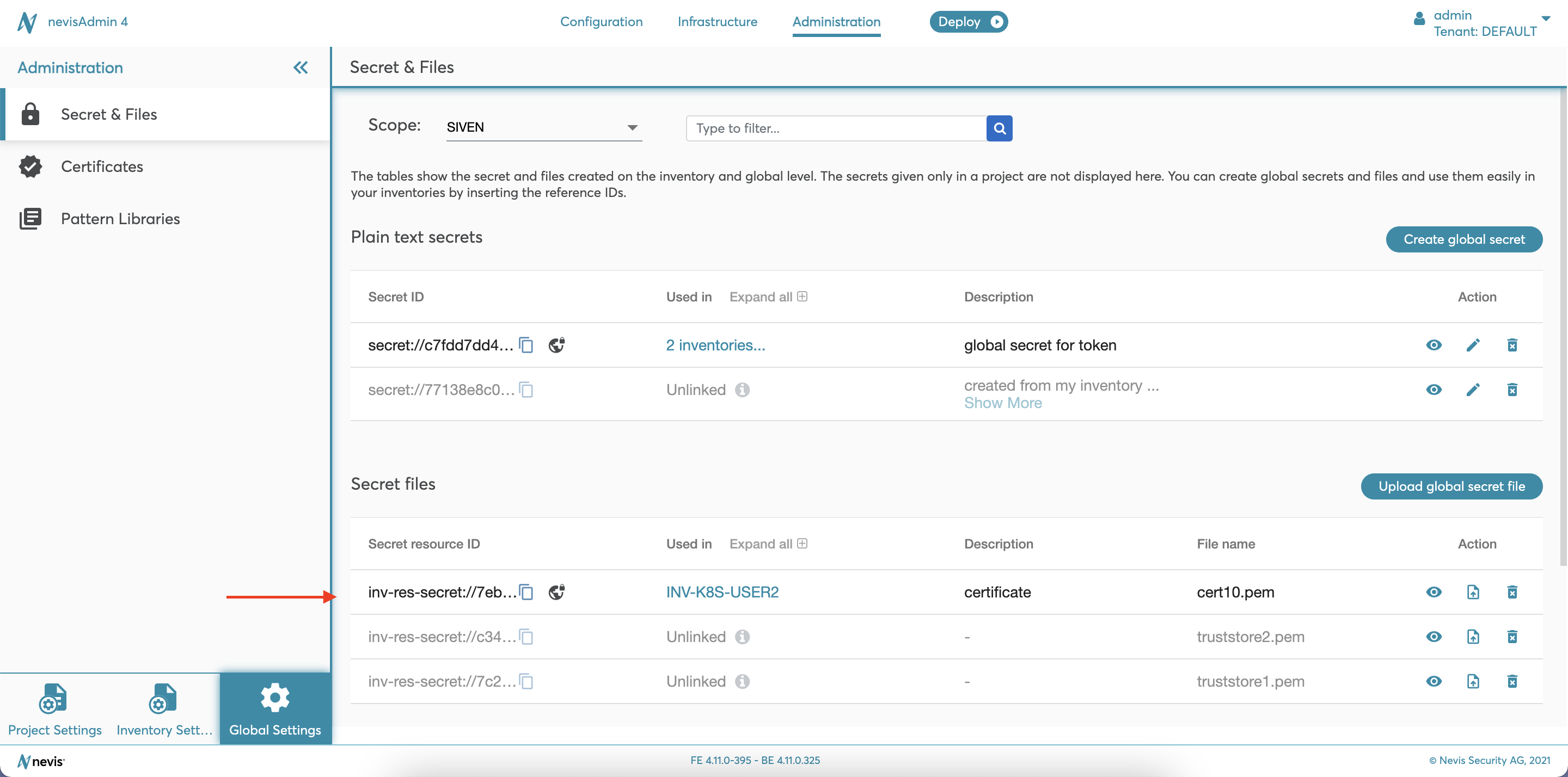
Task: Open the INV-K8S-USER2 inventory link
Action: [x=722, y=592]
